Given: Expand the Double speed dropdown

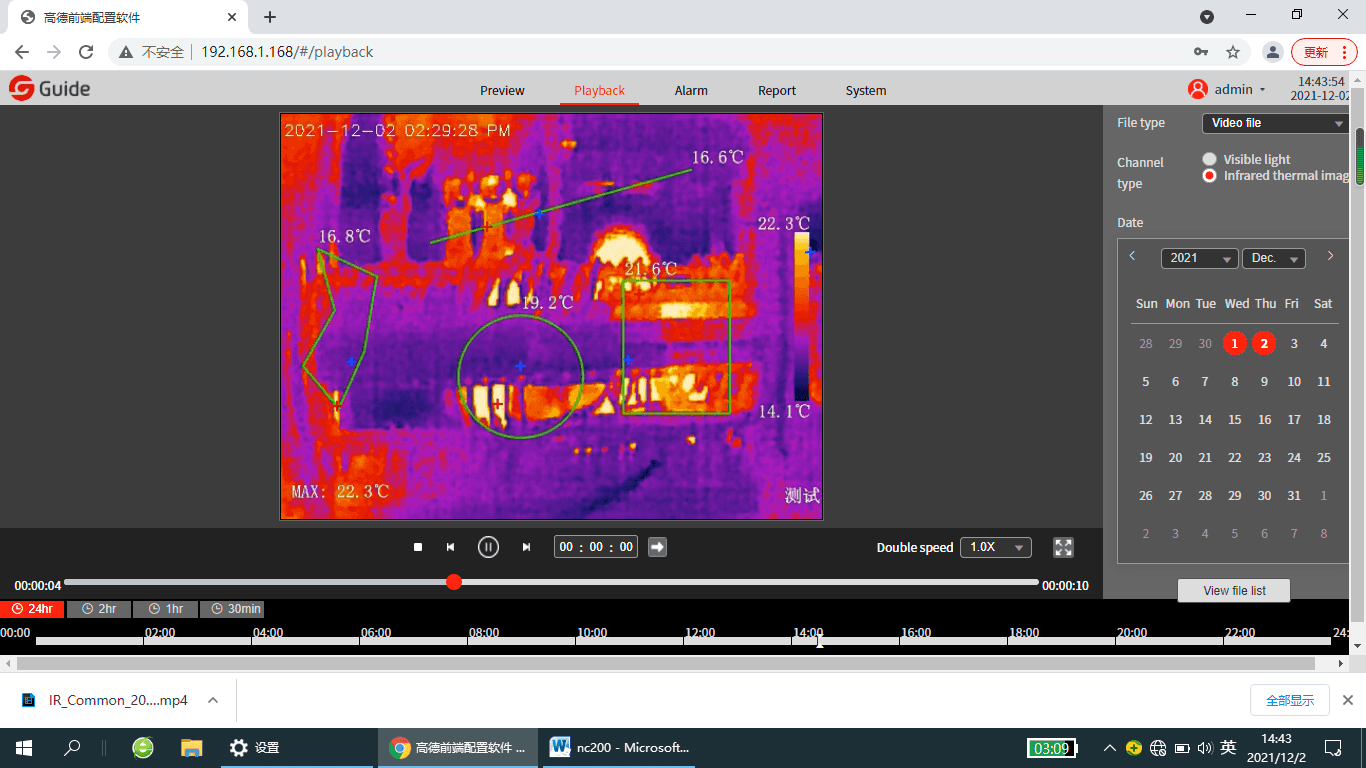Looking at the screenshot, I should tap(995, 547).
